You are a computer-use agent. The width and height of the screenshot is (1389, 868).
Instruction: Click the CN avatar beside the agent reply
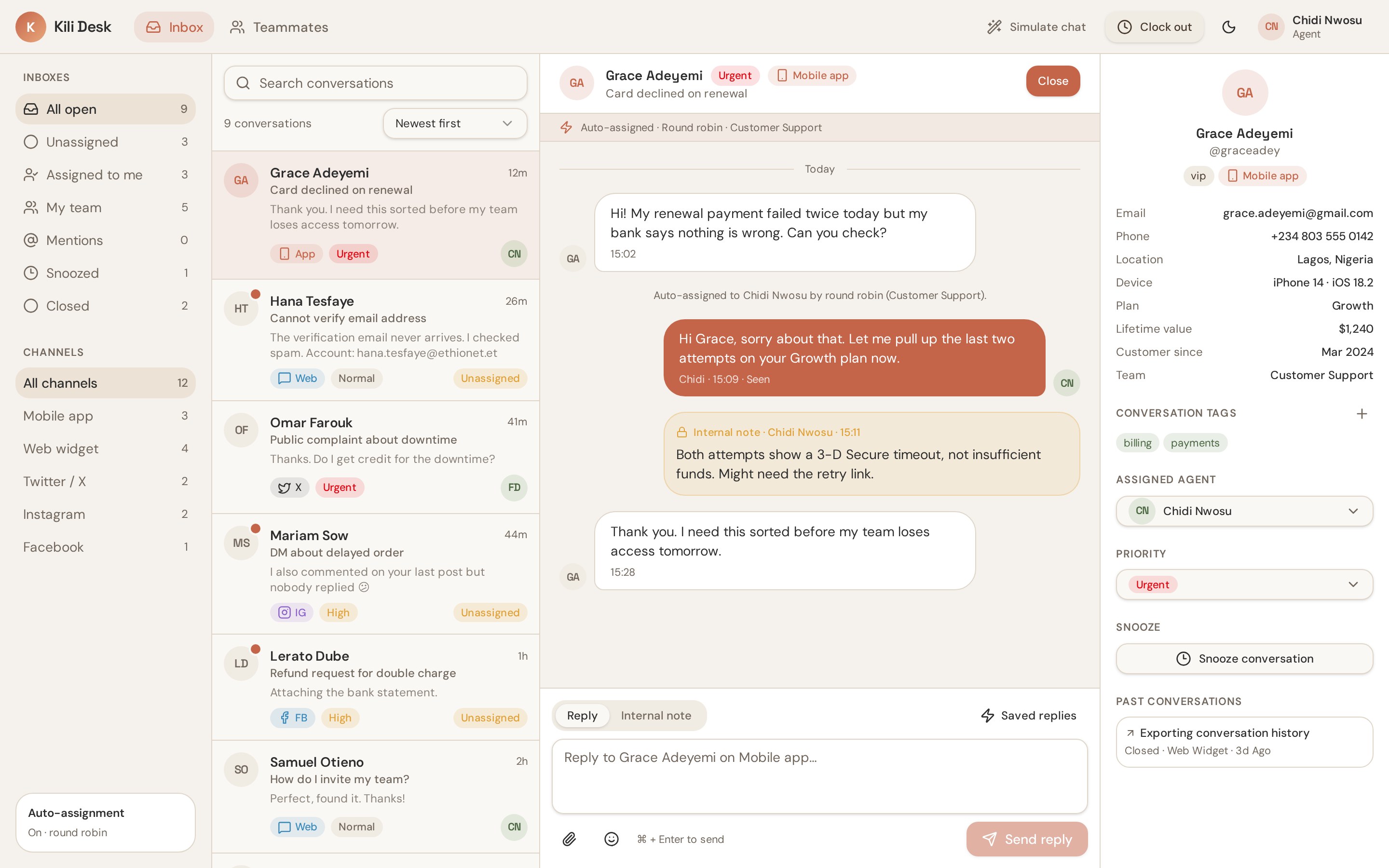pyautogui.click(x=1066, y=383)
